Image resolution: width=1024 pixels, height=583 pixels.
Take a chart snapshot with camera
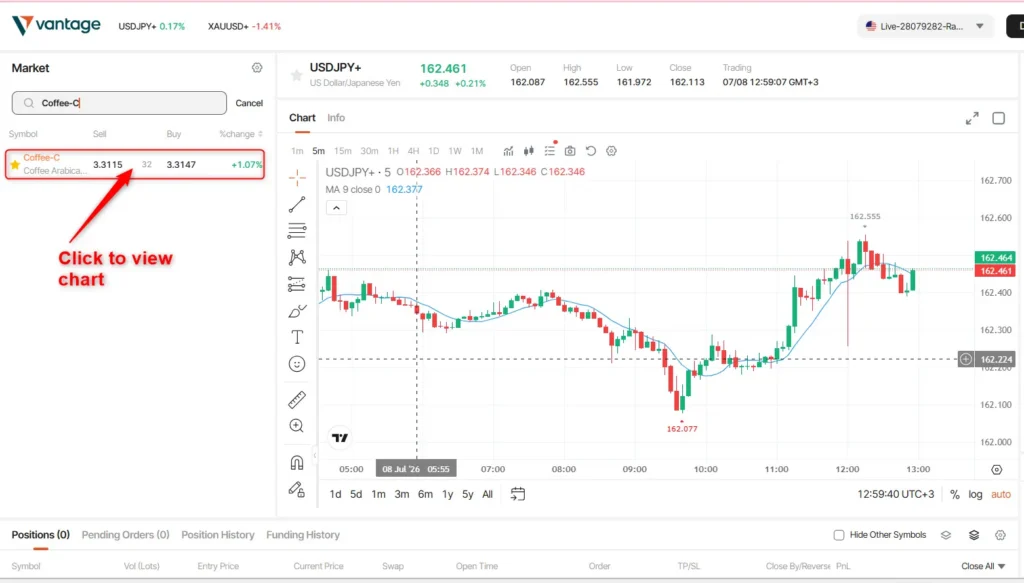coord(570,151)
